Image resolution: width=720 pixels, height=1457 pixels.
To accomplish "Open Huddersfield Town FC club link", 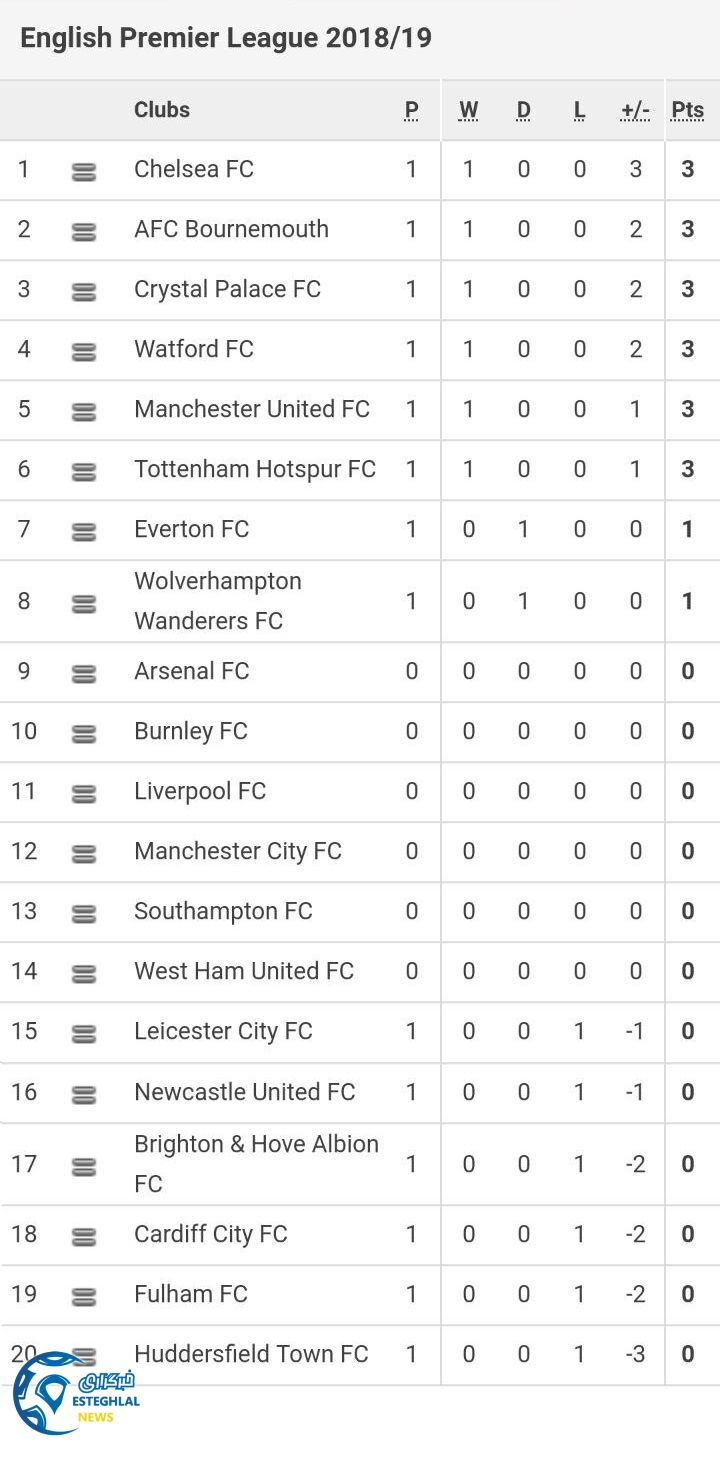I will tap(251, 1354).
